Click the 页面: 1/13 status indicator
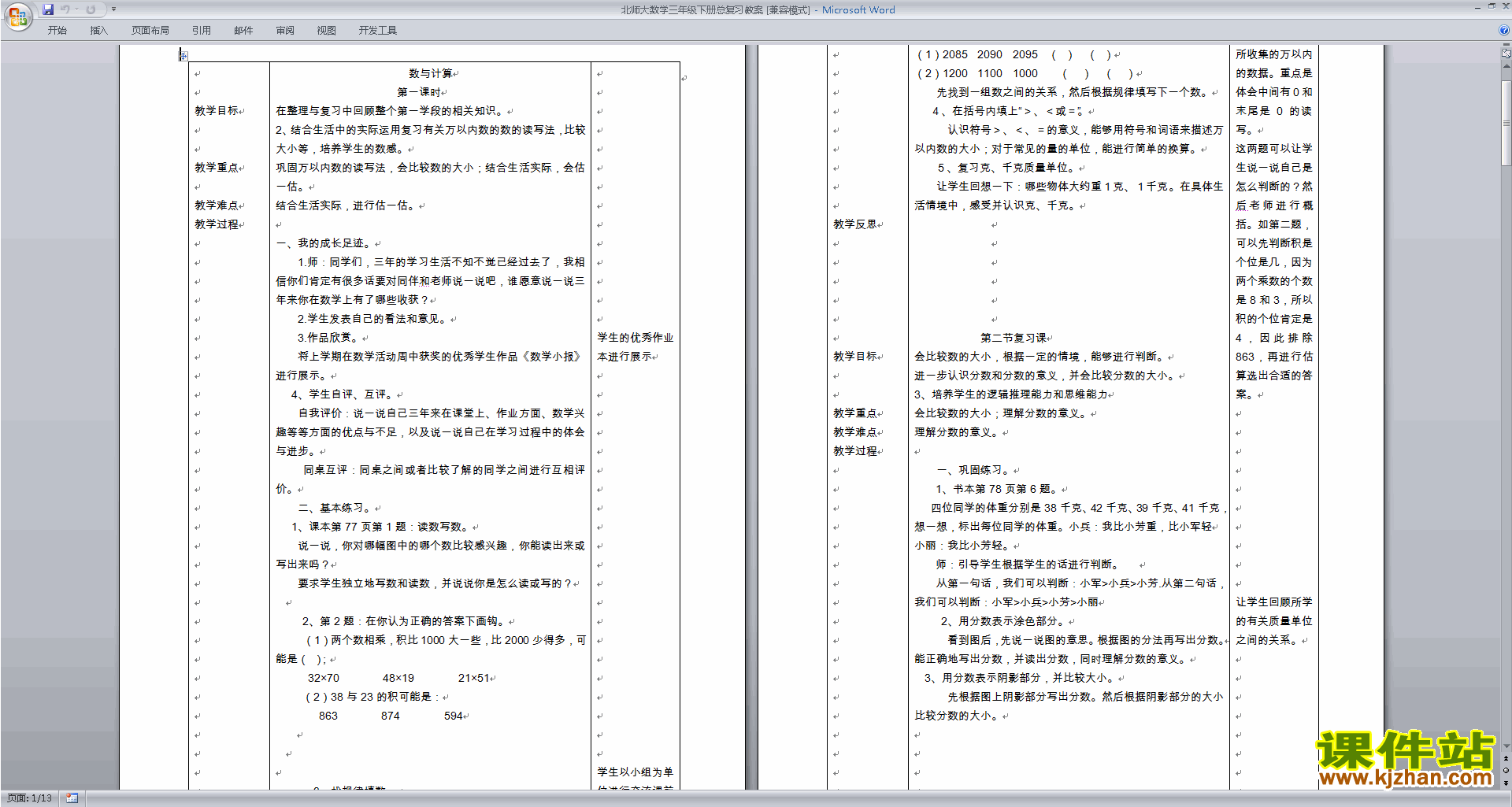 (x=30, y=798)
